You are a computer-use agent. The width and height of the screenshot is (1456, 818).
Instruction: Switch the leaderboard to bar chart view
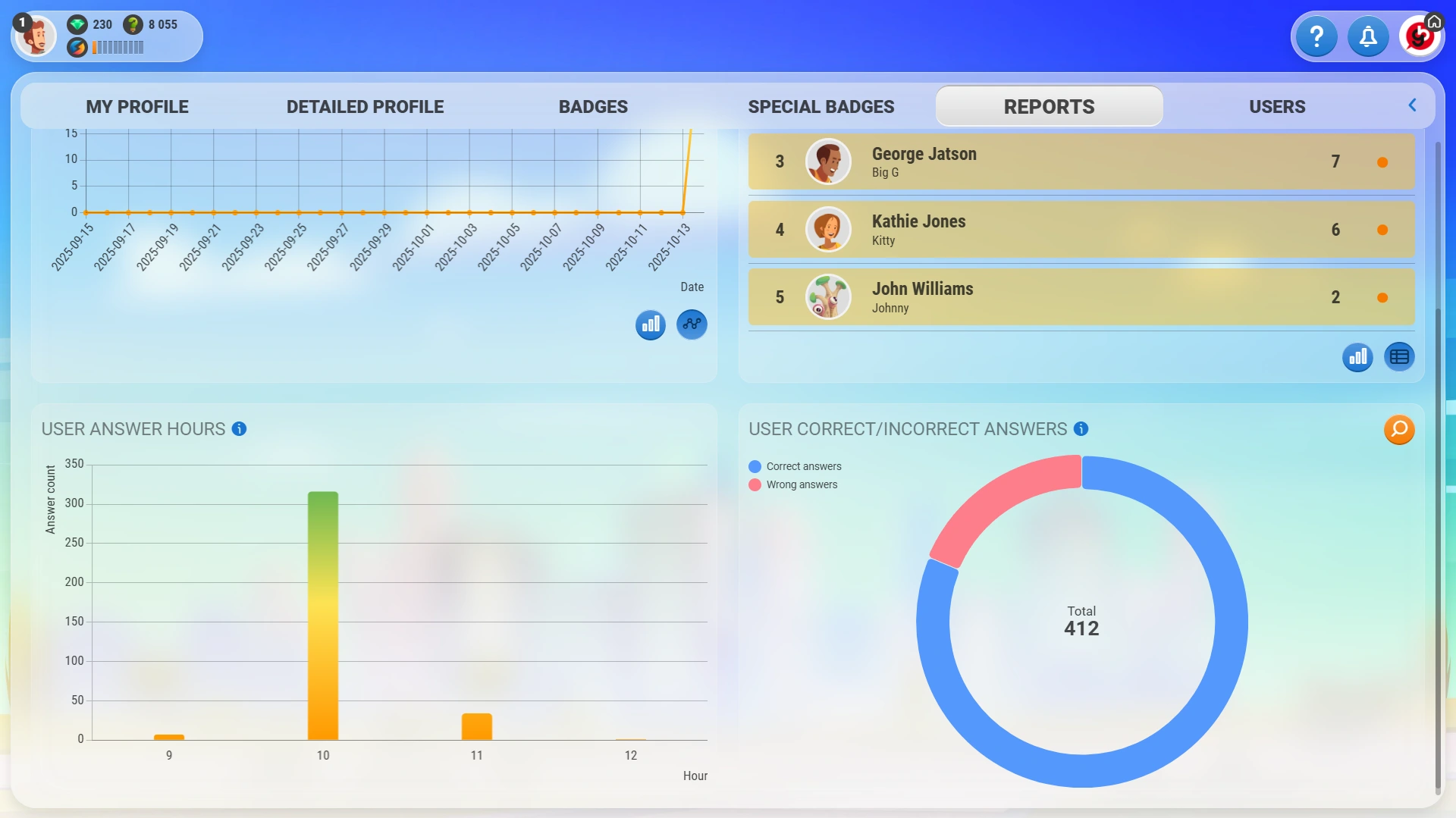point(1357,356)
